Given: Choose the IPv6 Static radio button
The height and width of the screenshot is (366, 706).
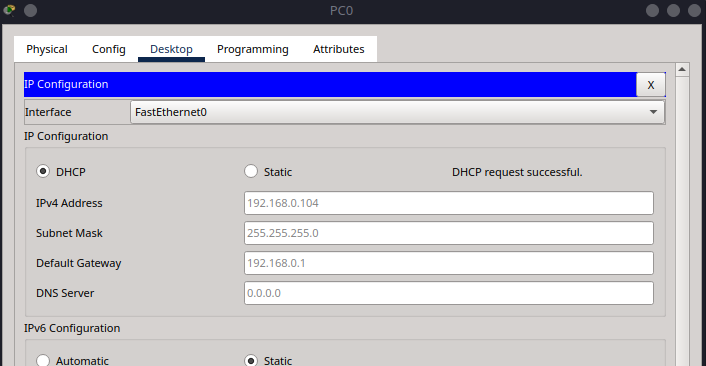Looking at the screenshot, I should (x=251, y=361).
